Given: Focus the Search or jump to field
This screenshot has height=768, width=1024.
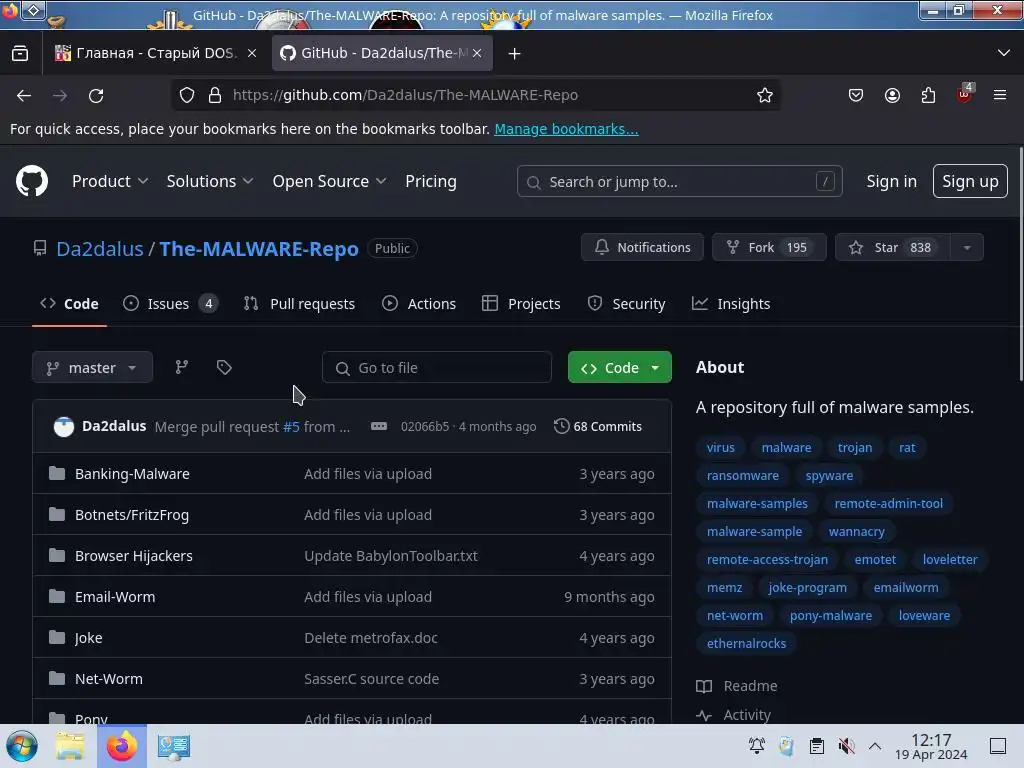Looking at the screenshot, I should 679,181.
